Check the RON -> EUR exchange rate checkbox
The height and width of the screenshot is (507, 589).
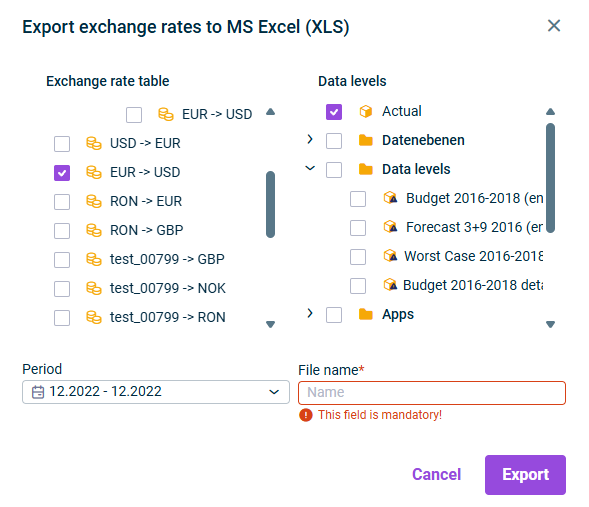(62, 202)
